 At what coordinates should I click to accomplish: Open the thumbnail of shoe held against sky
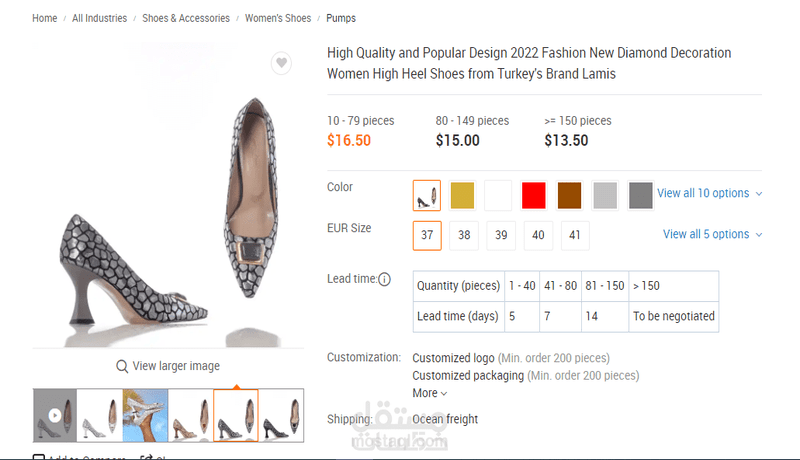[x=145, y=415]
